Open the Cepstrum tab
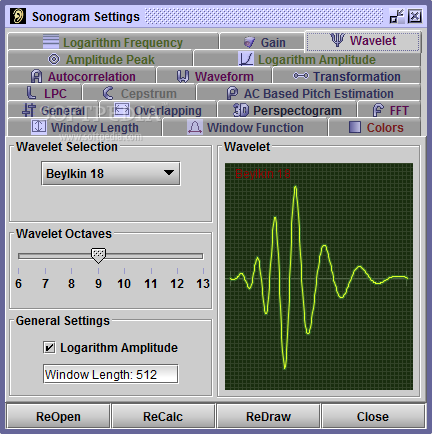Viewport: 432px width, 434px height. point(139,93)
